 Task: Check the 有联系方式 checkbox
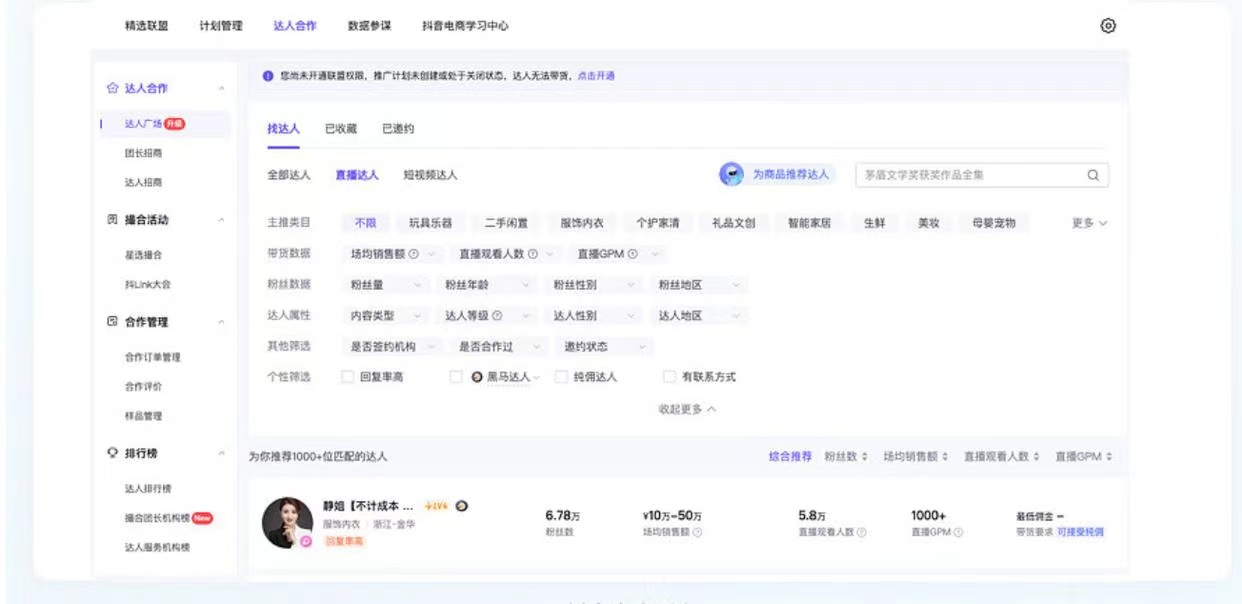(669, 377)
